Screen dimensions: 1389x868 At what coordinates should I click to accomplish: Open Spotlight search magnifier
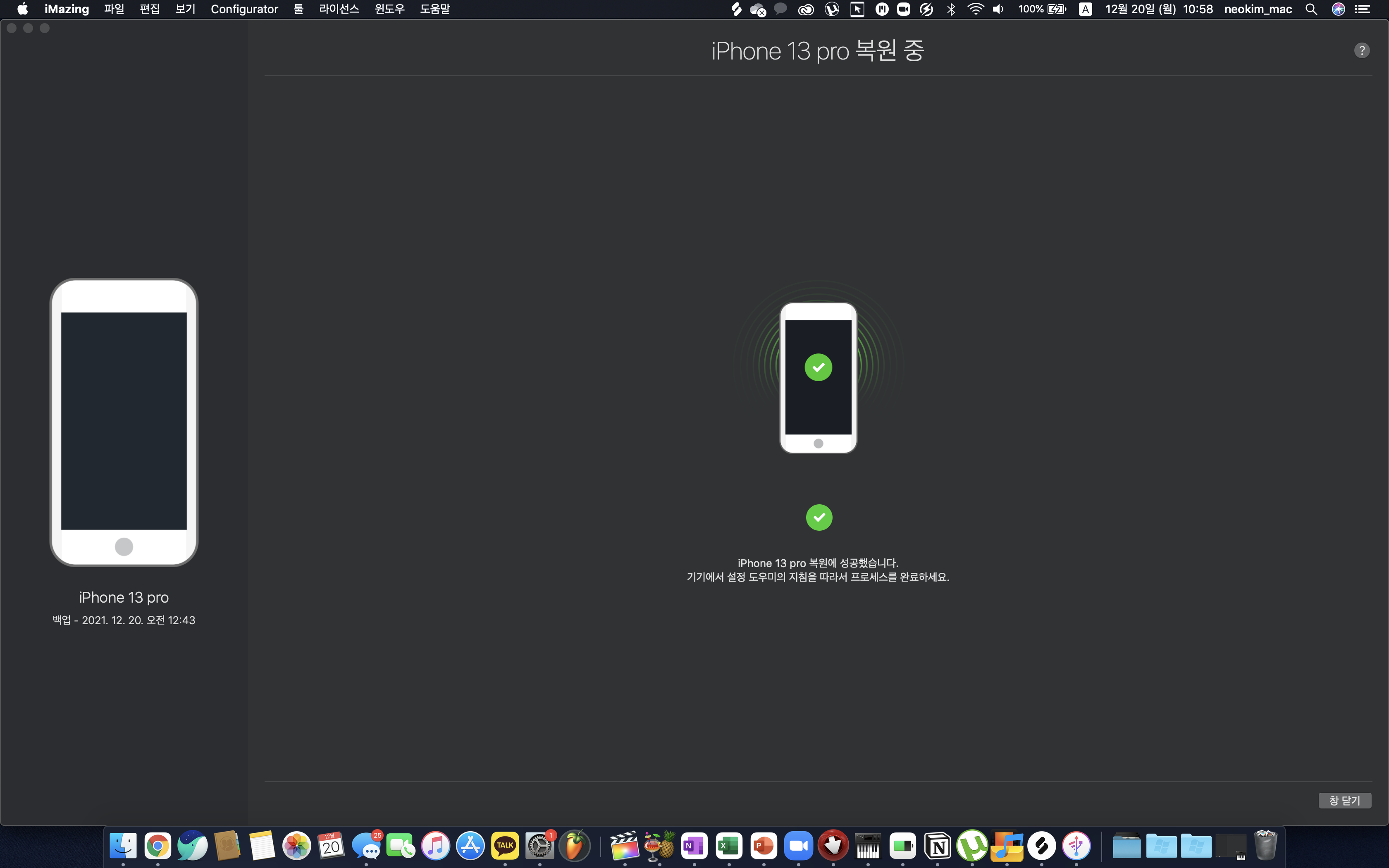coord(1311,9)
